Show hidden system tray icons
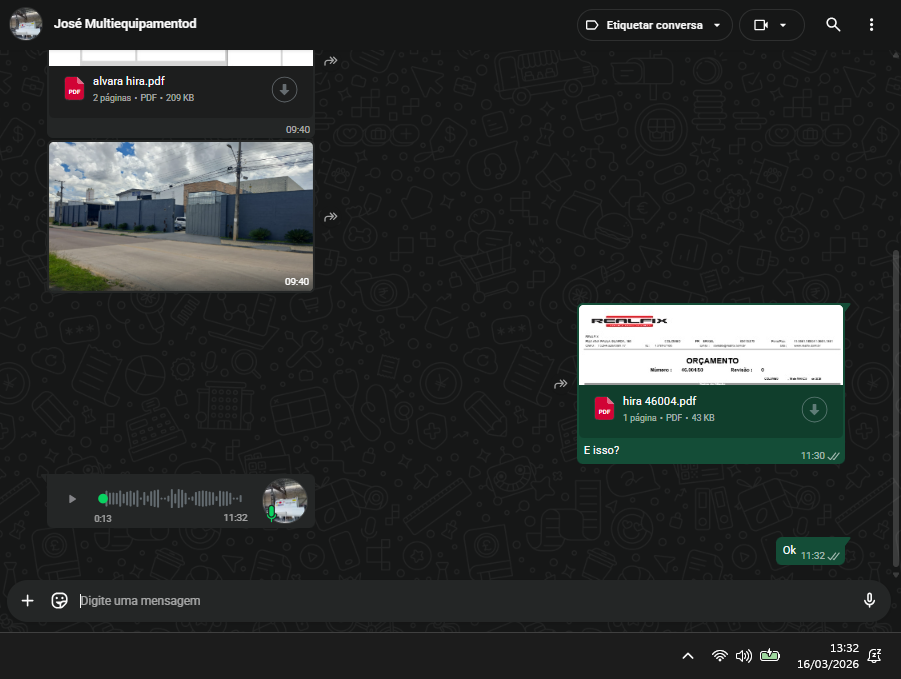Viewport: 901px width, 679px height. [687, 656]
